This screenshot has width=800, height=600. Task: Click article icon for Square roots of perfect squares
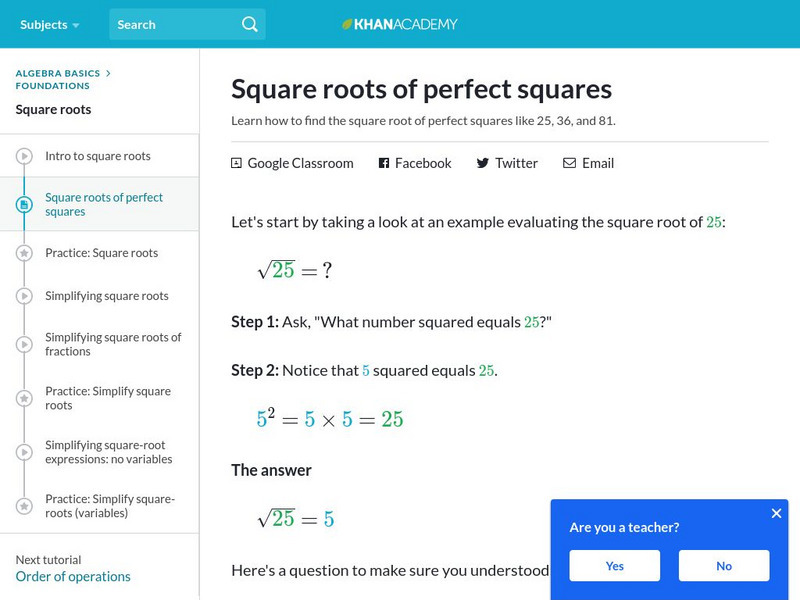click(24, 204)
